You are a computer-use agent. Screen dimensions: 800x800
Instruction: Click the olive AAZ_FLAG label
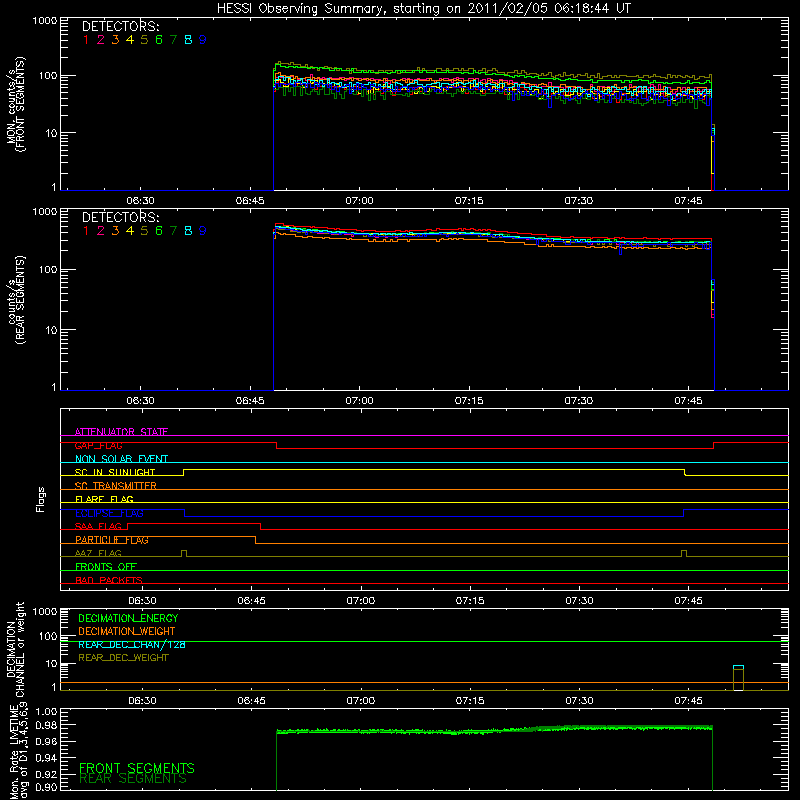(x=98, y=553)
